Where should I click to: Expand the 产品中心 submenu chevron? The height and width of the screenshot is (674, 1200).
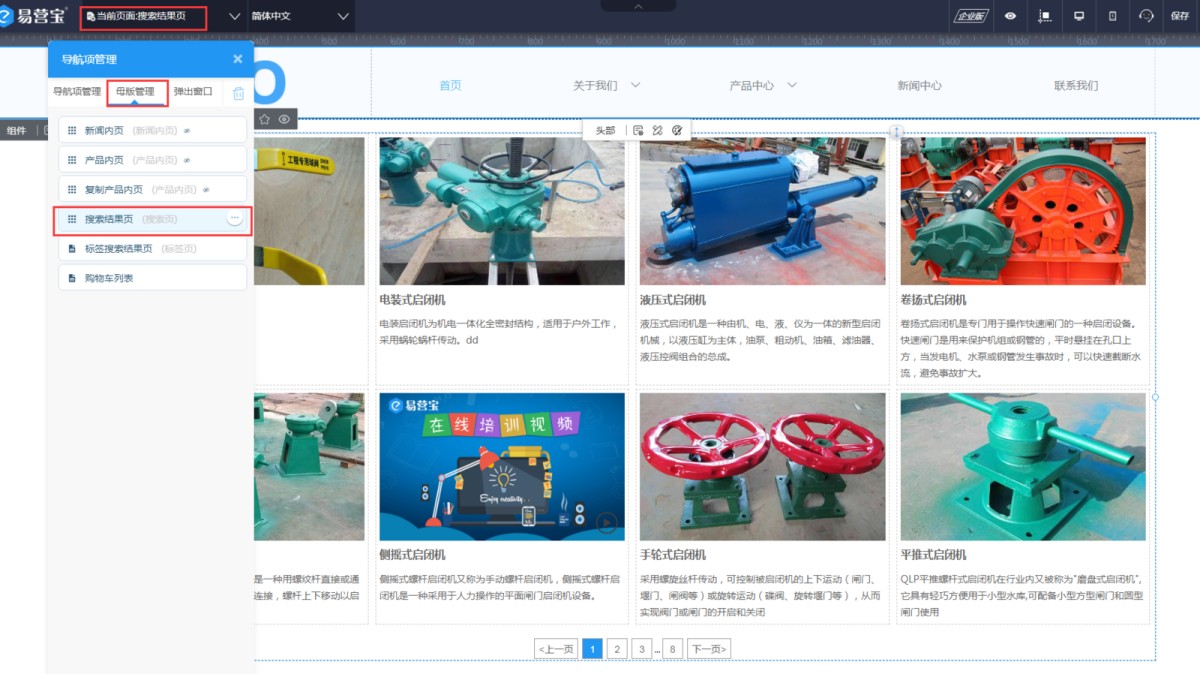pos(792,86)
